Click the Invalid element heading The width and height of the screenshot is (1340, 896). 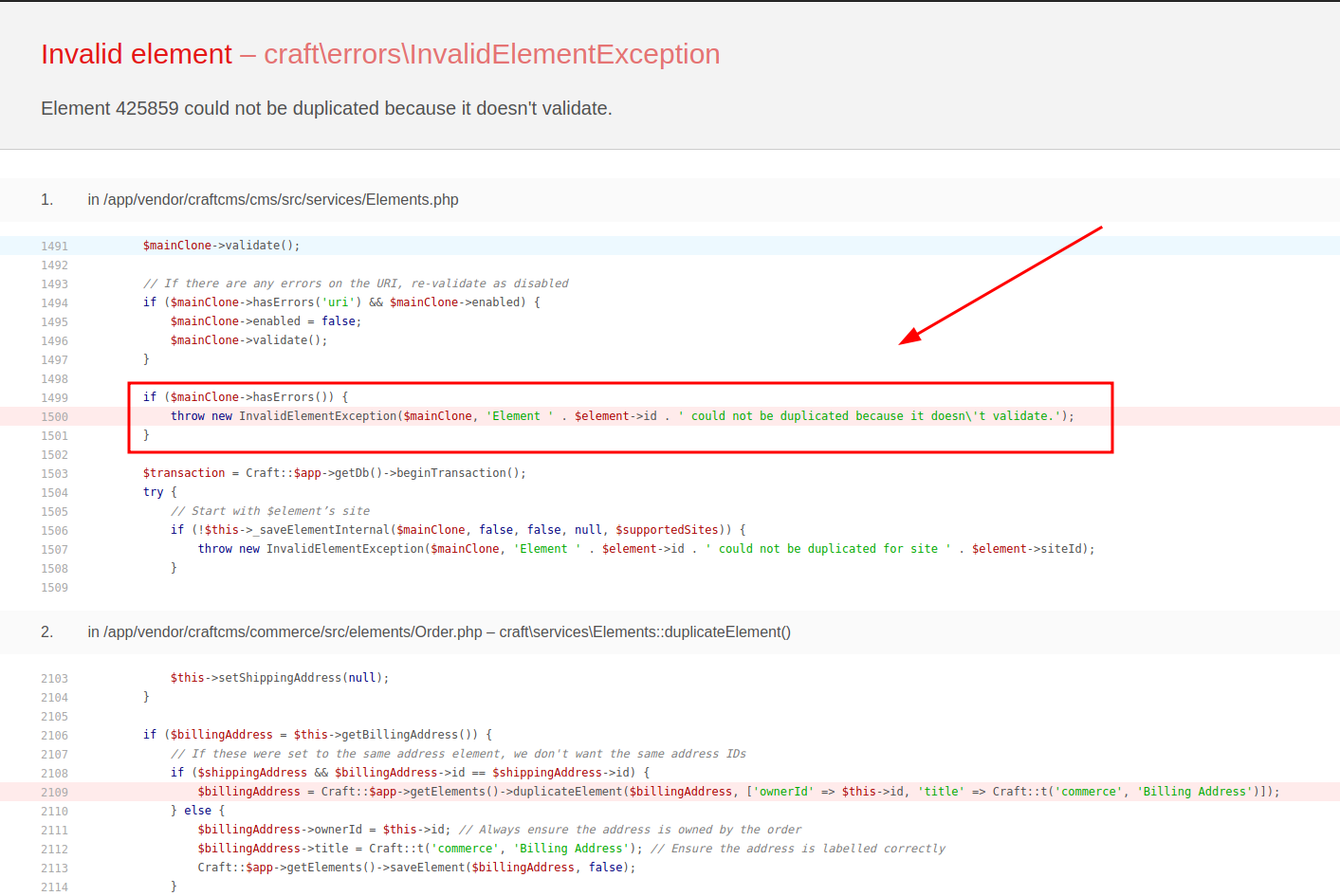click(136, 54)
